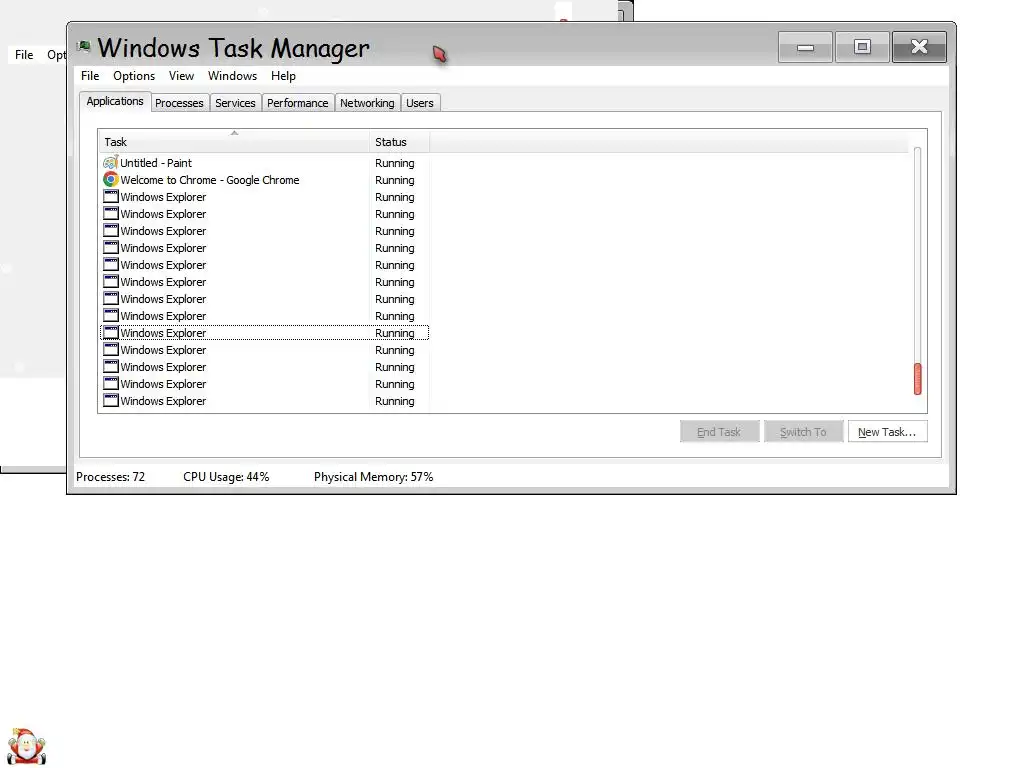The width and height of the screenshot is (1024, 768).
Task: Select the Applications tab
Action: pyautogui.click(x=115, y=101)
